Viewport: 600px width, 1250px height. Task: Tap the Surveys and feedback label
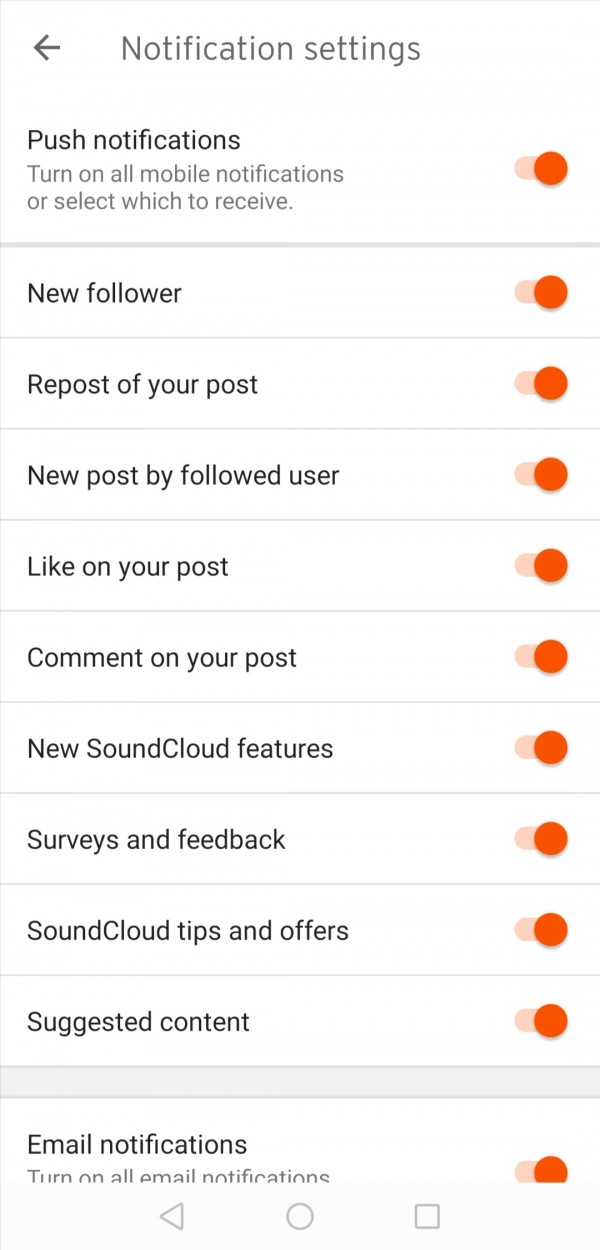tap(156, 839)
